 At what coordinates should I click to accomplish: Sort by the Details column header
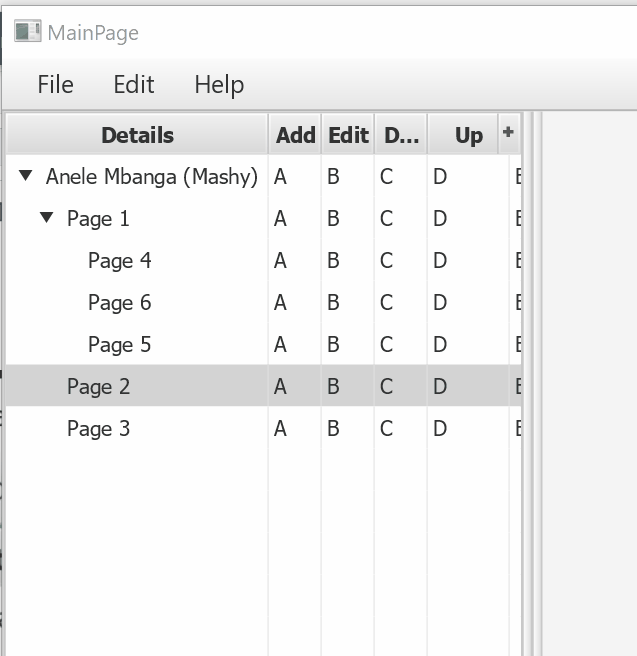coord(137,135)
